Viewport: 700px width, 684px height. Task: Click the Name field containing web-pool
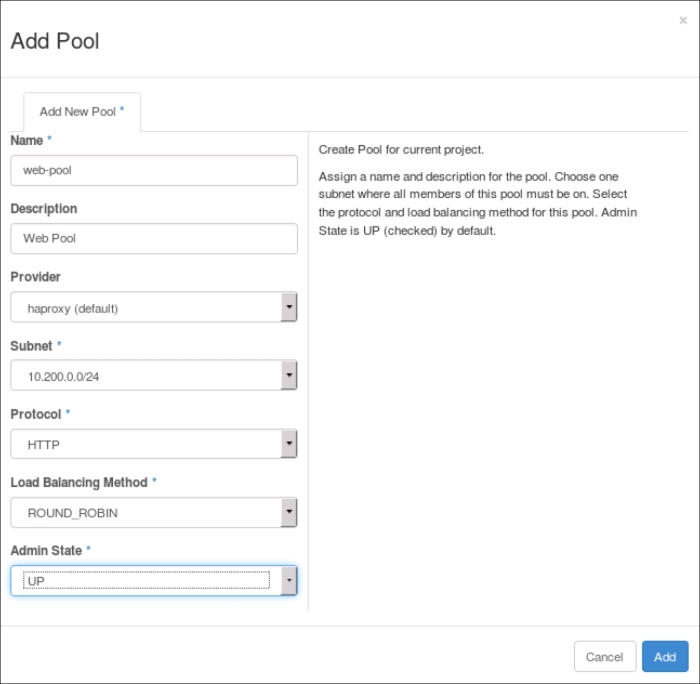(154, 170)
